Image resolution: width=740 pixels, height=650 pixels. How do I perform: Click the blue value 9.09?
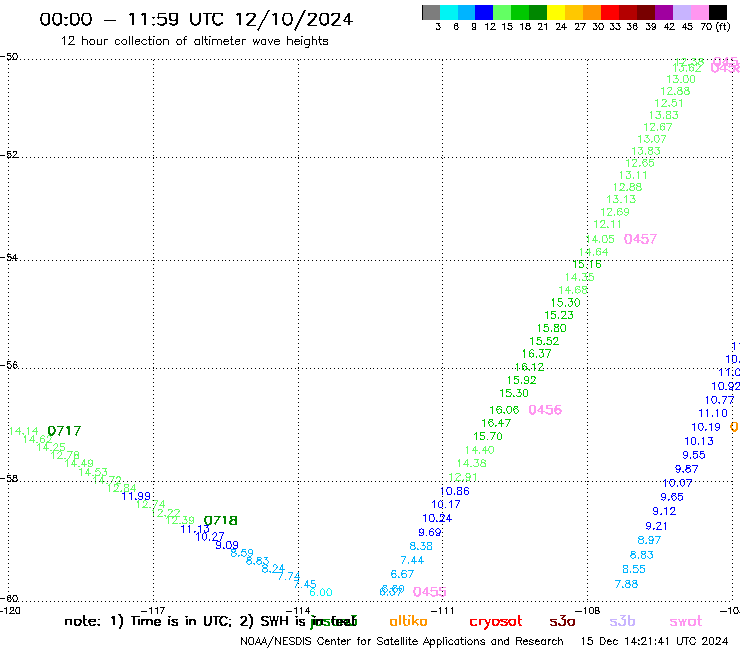click(227, 545)
